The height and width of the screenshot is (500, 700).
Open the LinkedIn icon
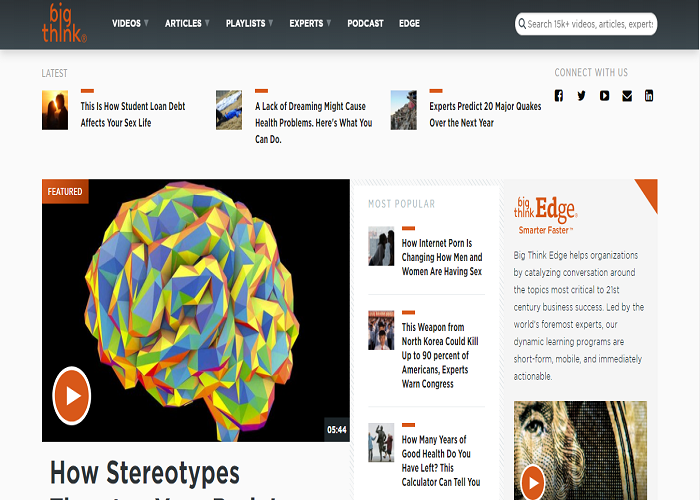(x=649, y=96)
